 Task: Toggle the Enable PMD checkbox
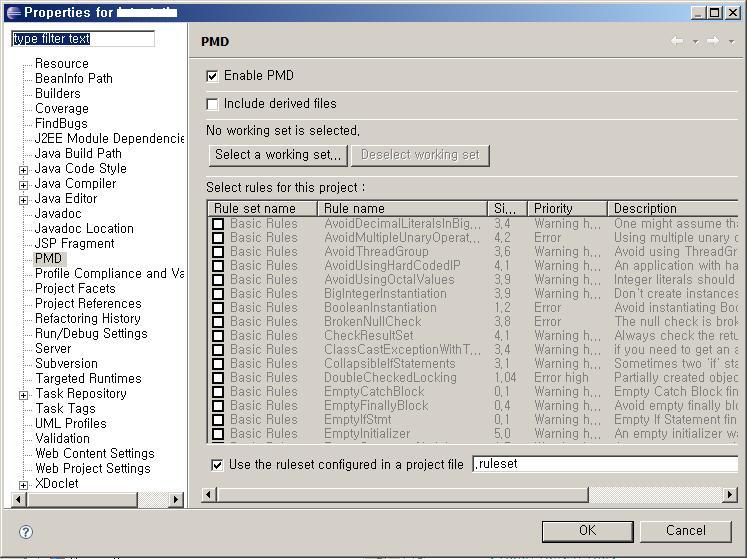coord(212,76)
